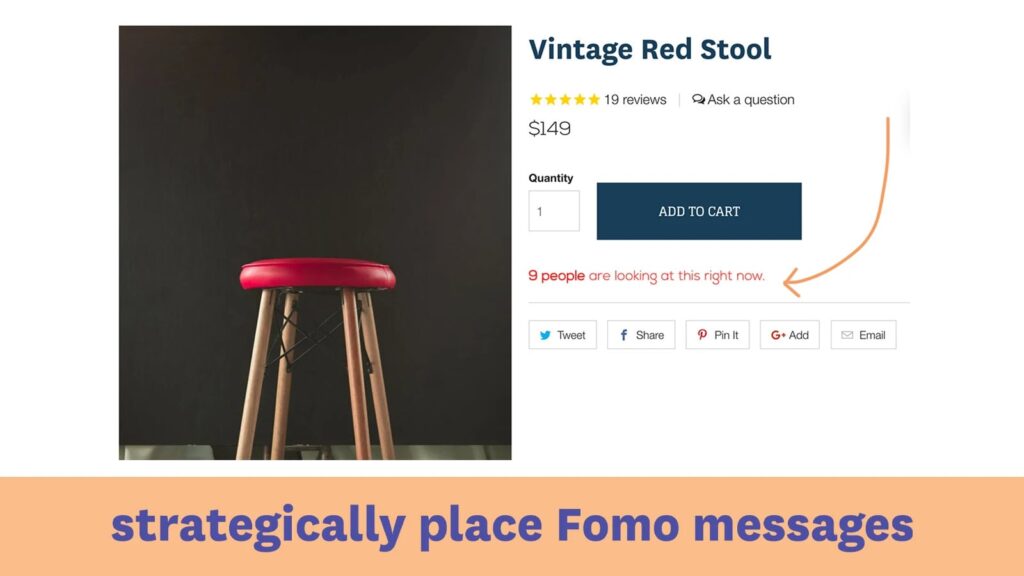
Task: Click the Twitter bird icon
Action: [545, 335]
